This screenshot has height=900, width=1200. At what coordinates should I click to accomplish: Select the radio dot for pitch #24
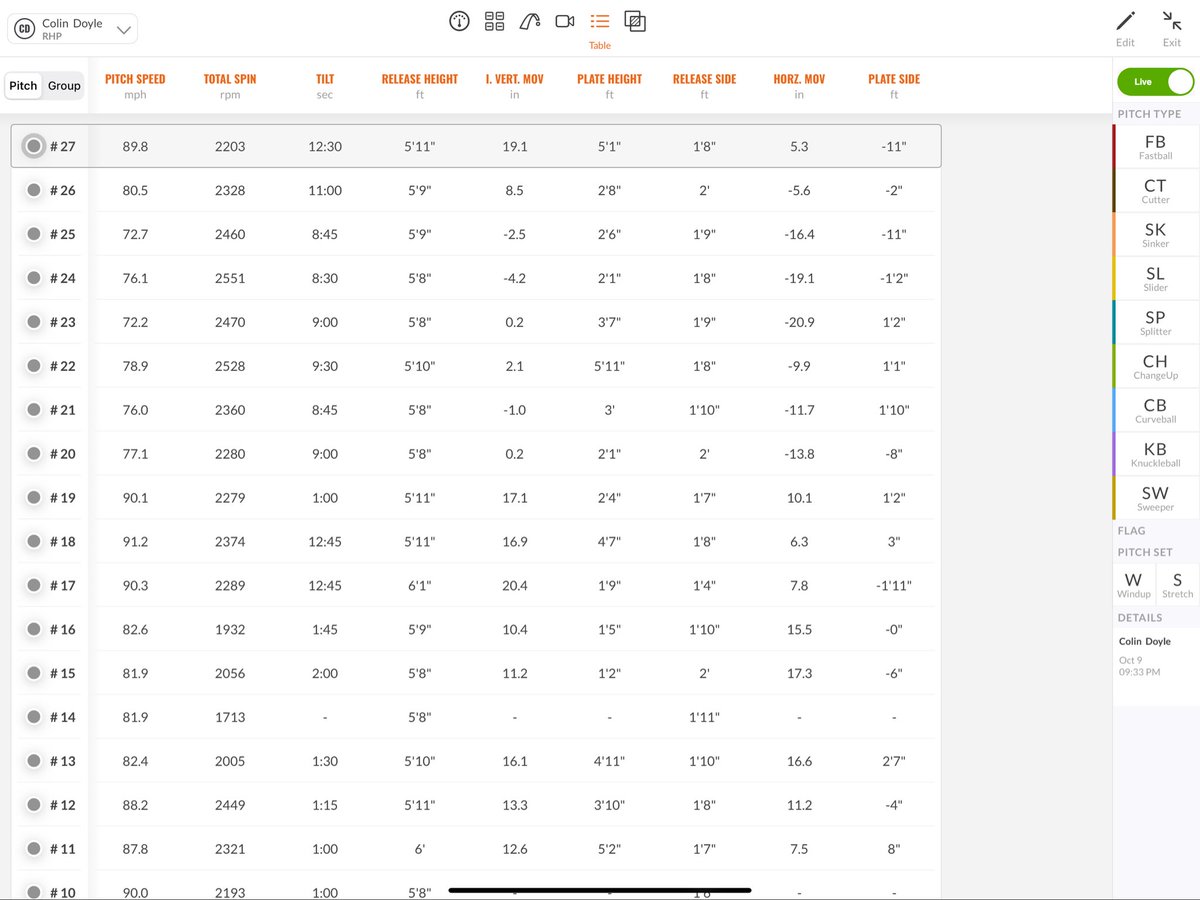pyautogui.click(x=34, y=278)
